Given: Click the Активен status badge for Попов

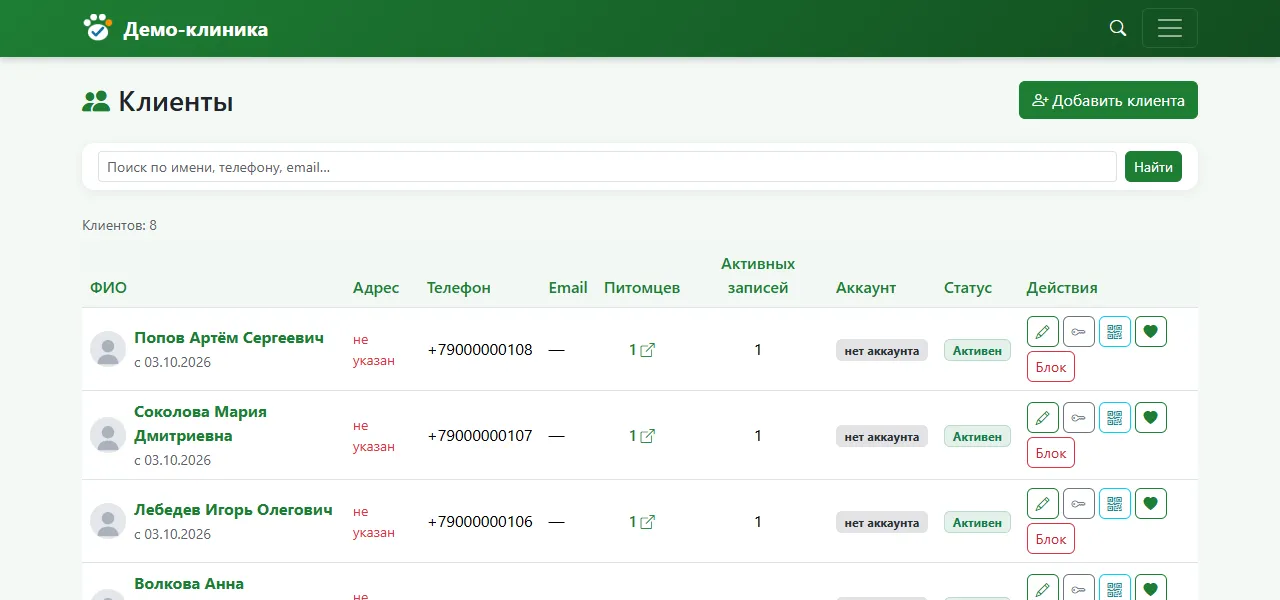Looking at the screenshot, I should 977,350.
